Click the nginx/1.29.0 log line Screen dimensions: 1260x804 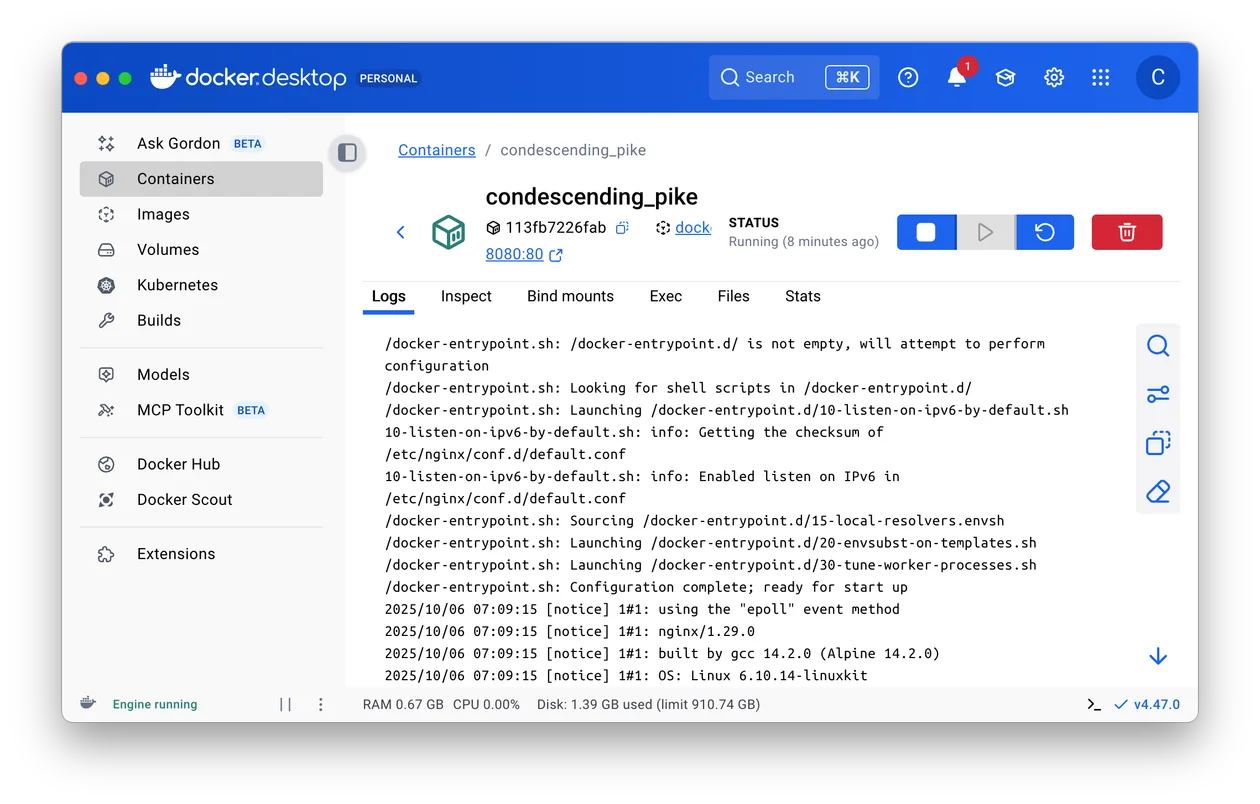click(570, 631)
